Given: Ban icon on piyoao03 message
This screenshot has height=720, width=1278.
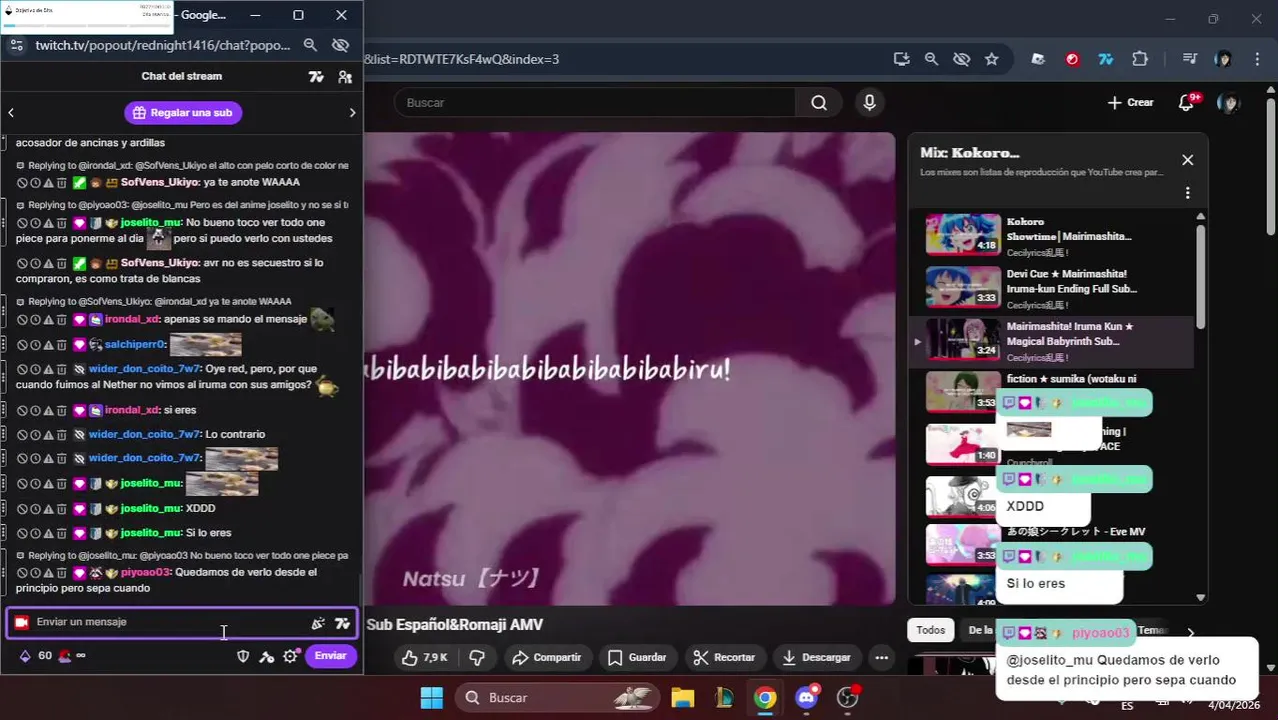Looking at the screenshot, I should [x=21, y=573].
